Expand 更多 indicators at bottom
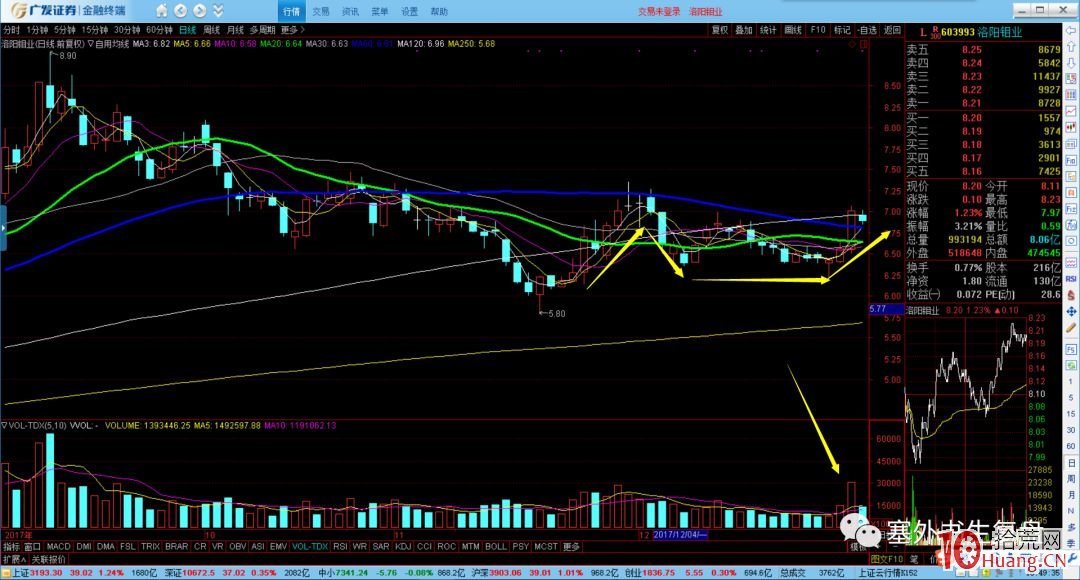 point(571,546)
